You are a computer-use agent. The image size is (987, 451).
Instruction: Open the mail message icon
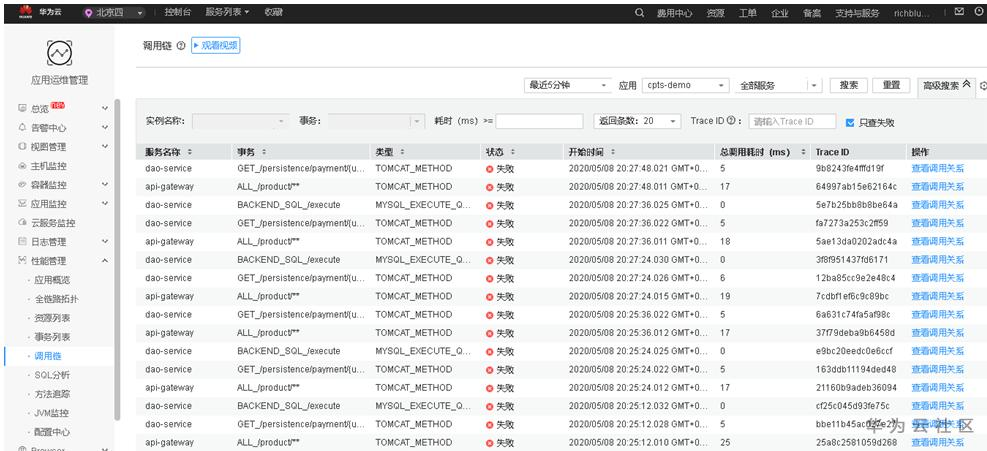point(959,11)
